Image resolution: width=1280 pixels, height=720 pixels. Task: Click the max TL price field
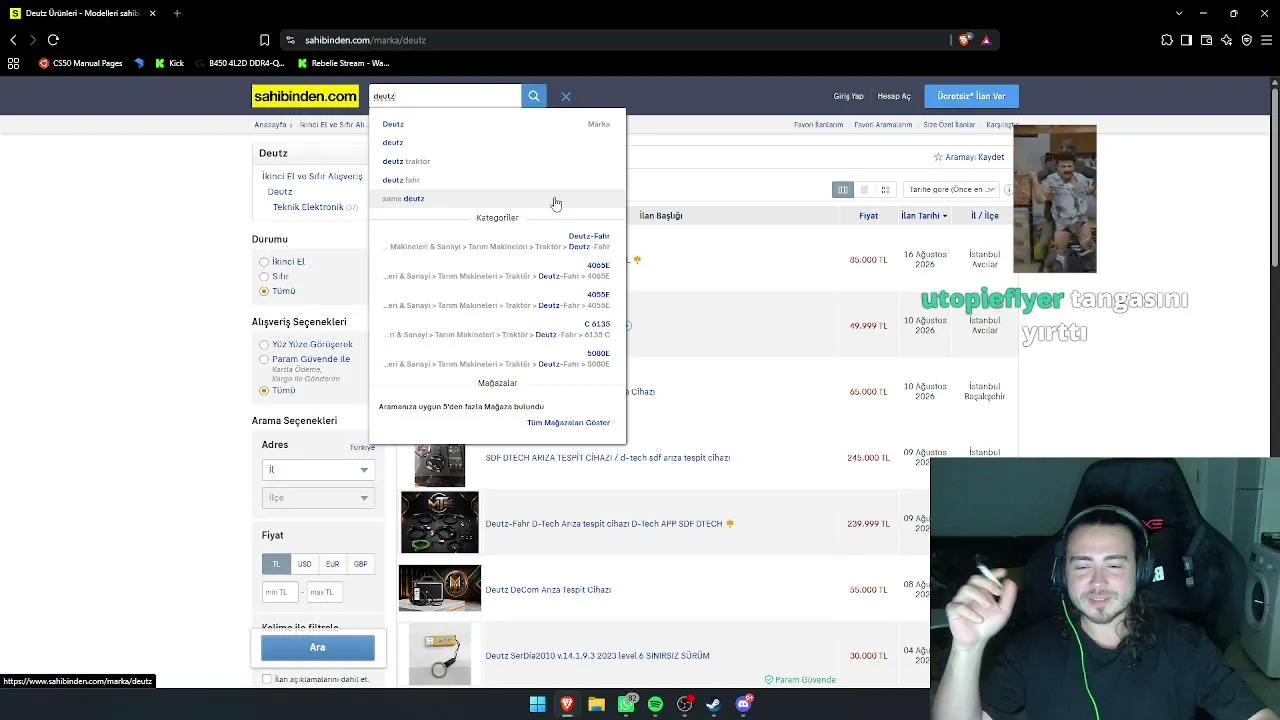click(x=324, y=592)
